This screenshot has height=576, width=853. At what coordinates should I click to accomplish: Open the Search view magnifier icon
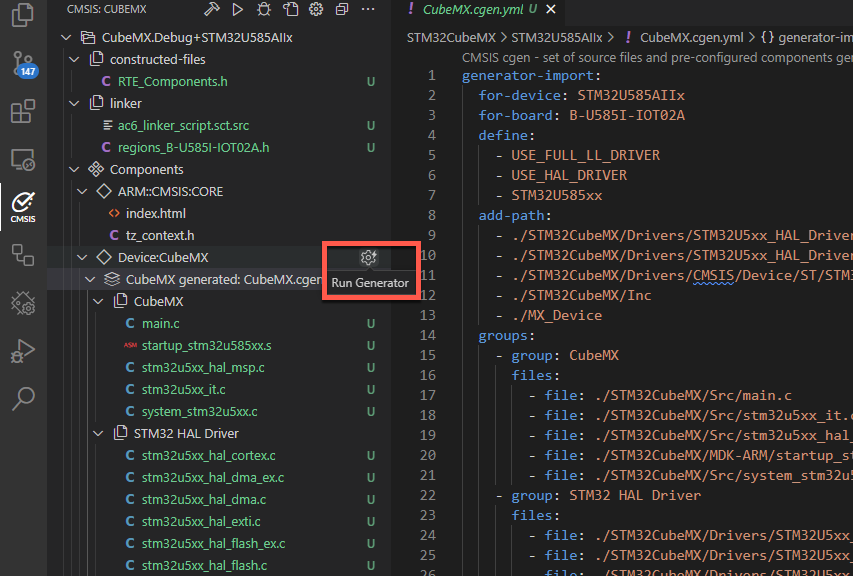point(23,399)
